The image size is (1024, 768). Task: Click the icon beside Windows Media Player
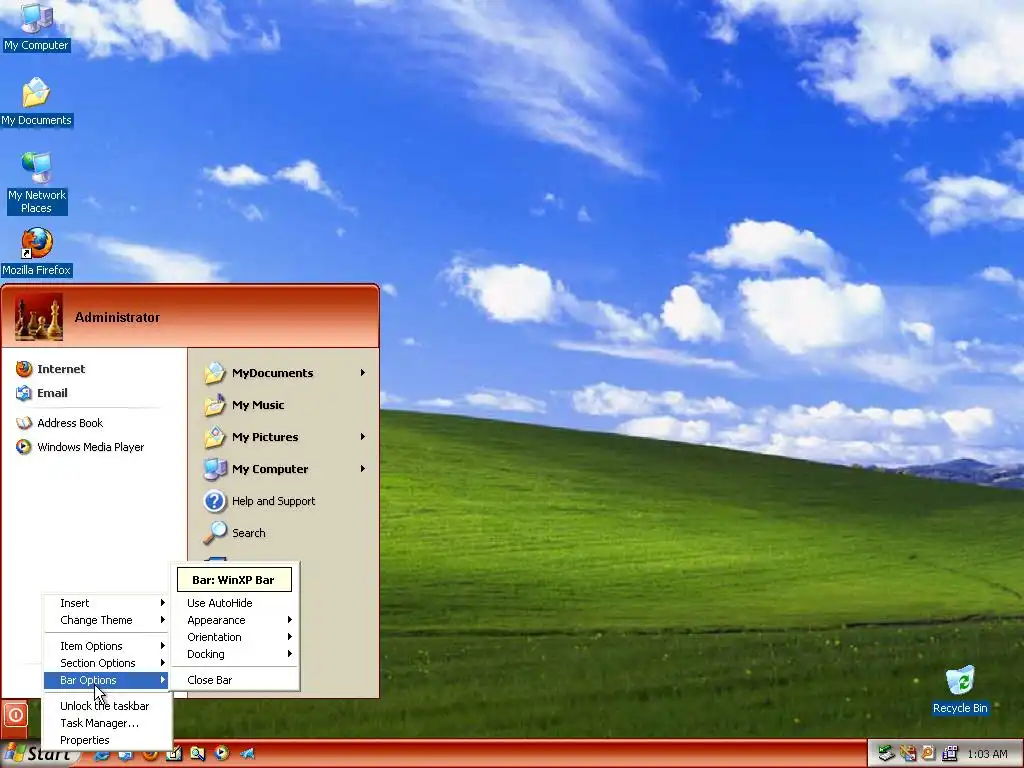tap(24, 447)
